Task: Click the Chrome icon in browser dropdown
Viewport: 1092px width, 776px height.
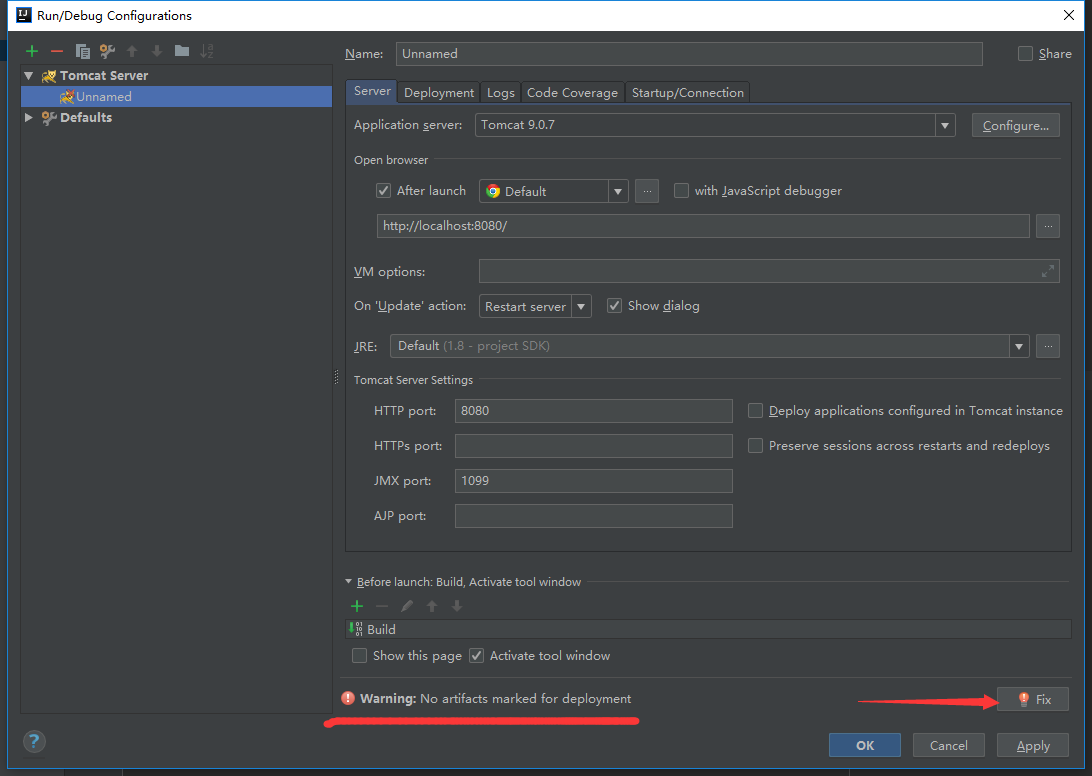Action: pos(493,191)
